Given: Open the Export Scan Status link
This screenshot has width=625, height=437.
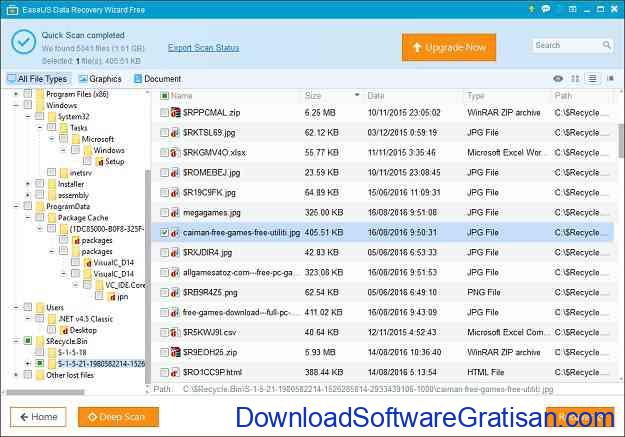Looking at the screenshot, I should [203, 48].
